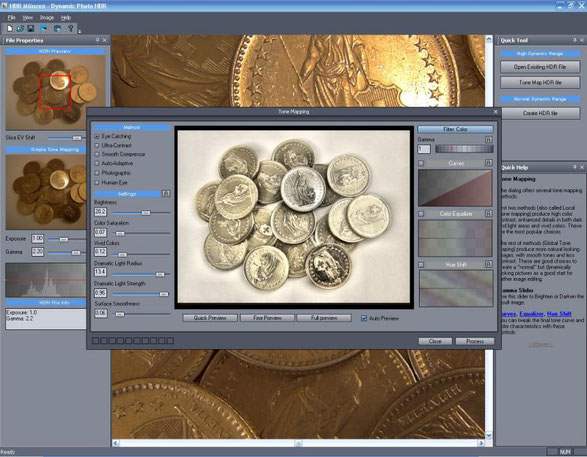Click the Help question mark toolbar icon
This screenshot has height=457, width=587.
[x=70, y=28]
